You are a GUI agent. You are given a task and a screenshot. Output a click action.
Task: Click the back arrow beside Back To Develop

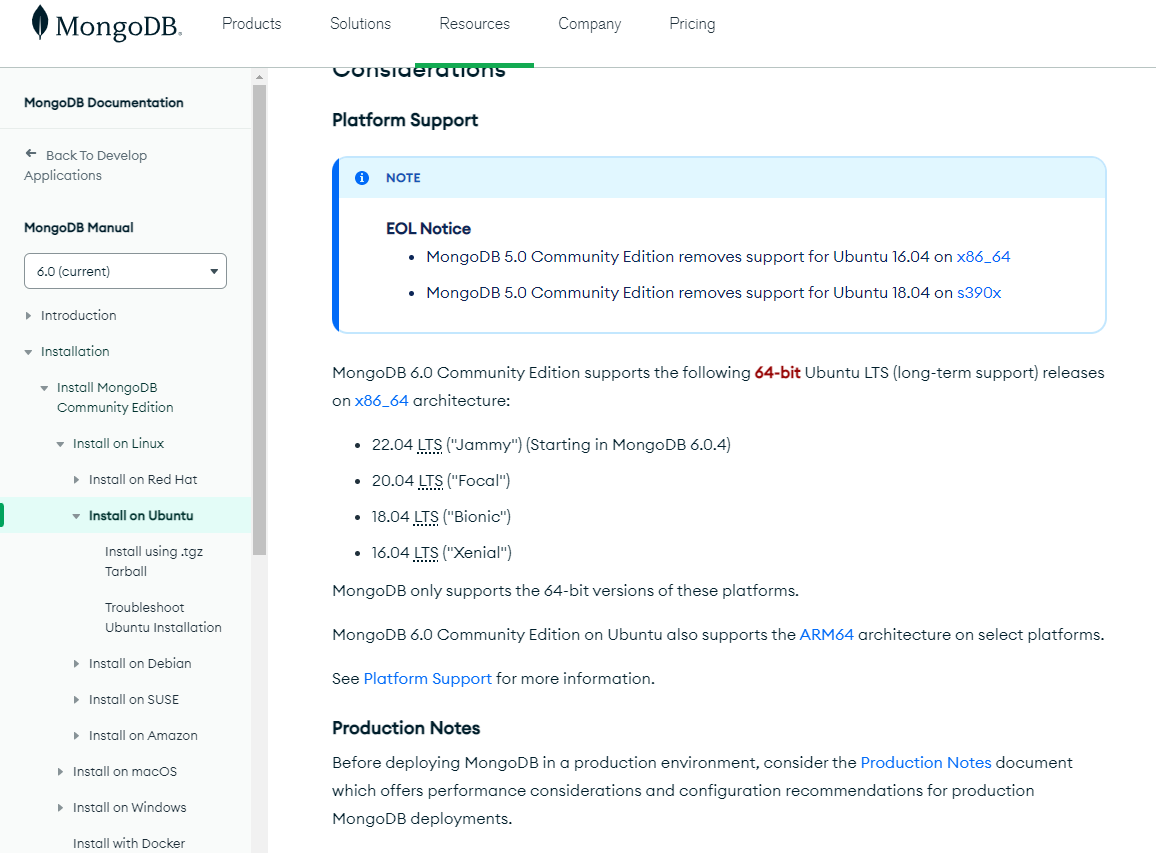click(31, 153)
